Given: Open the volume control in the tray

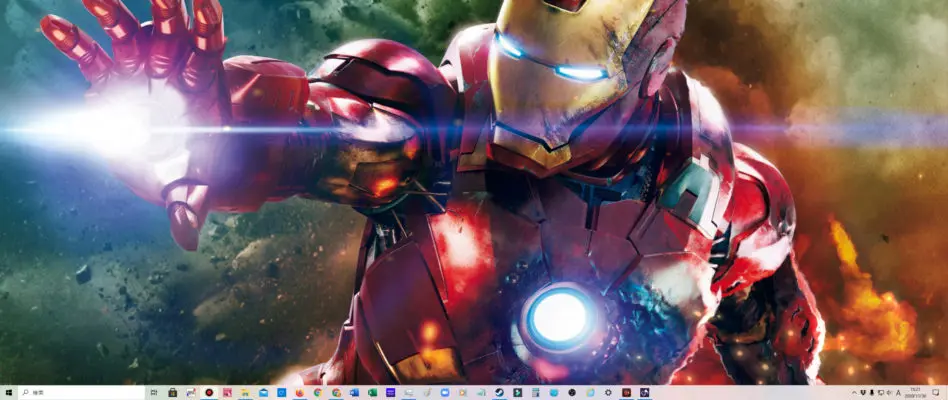Looking at the screenshot, I should click(889, 393).
